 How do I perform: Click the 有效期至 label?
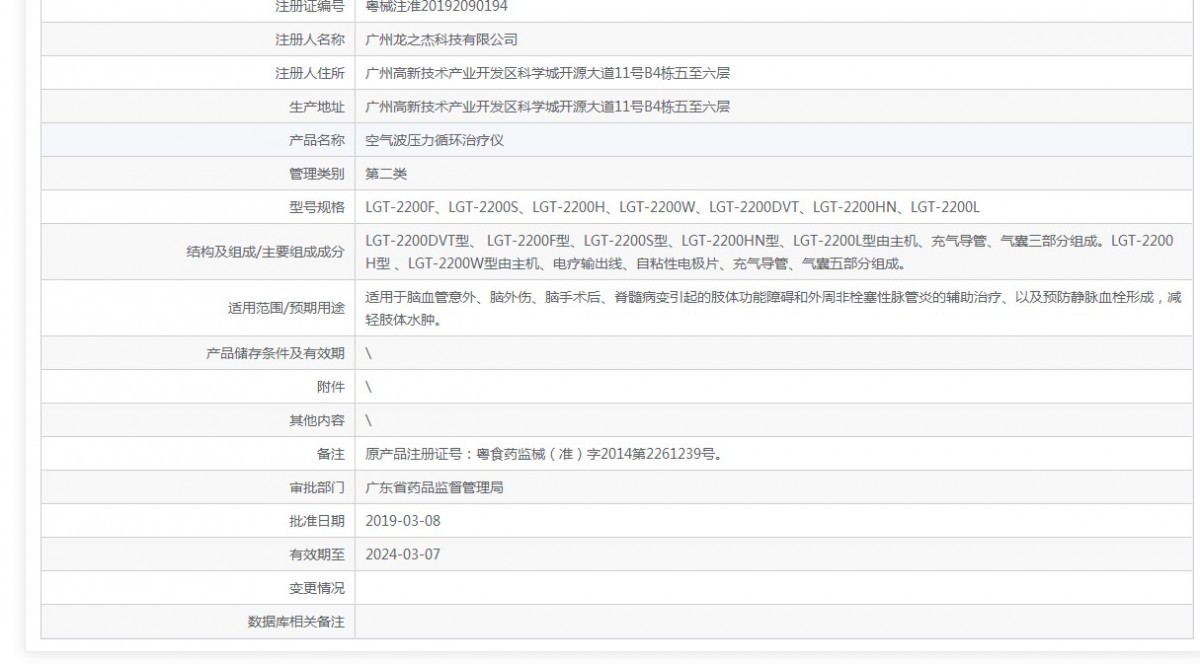pyautogui.click(x=317, y=554)
